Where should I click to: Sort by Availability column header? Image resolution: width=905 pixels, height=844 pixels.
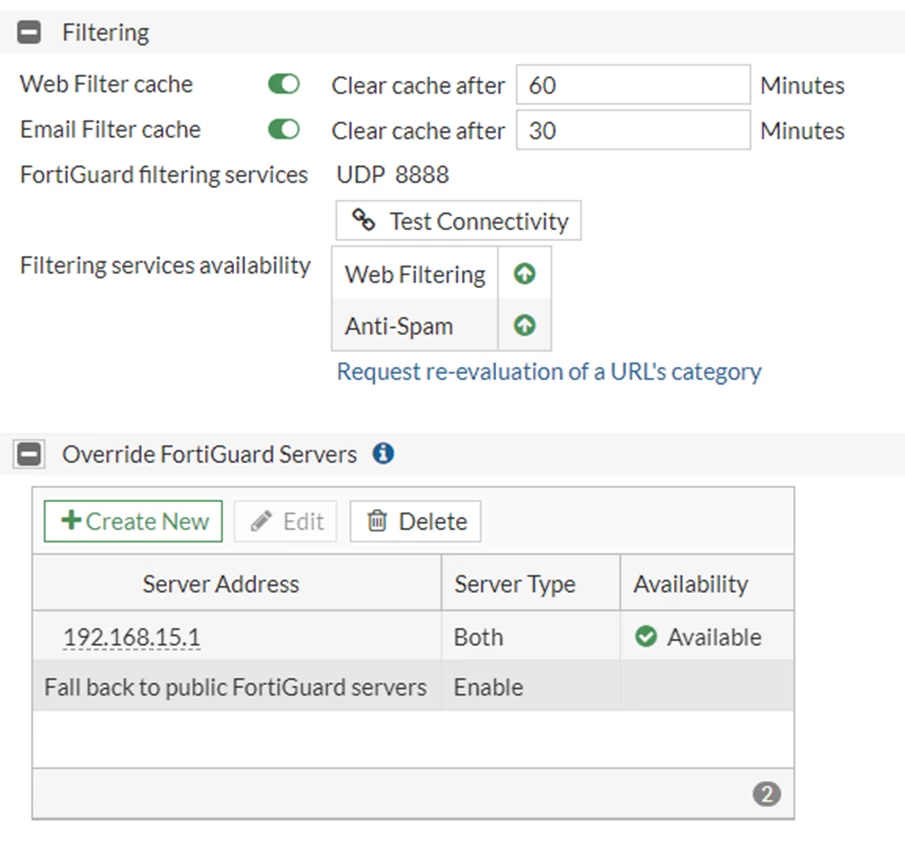click(707, 583)
